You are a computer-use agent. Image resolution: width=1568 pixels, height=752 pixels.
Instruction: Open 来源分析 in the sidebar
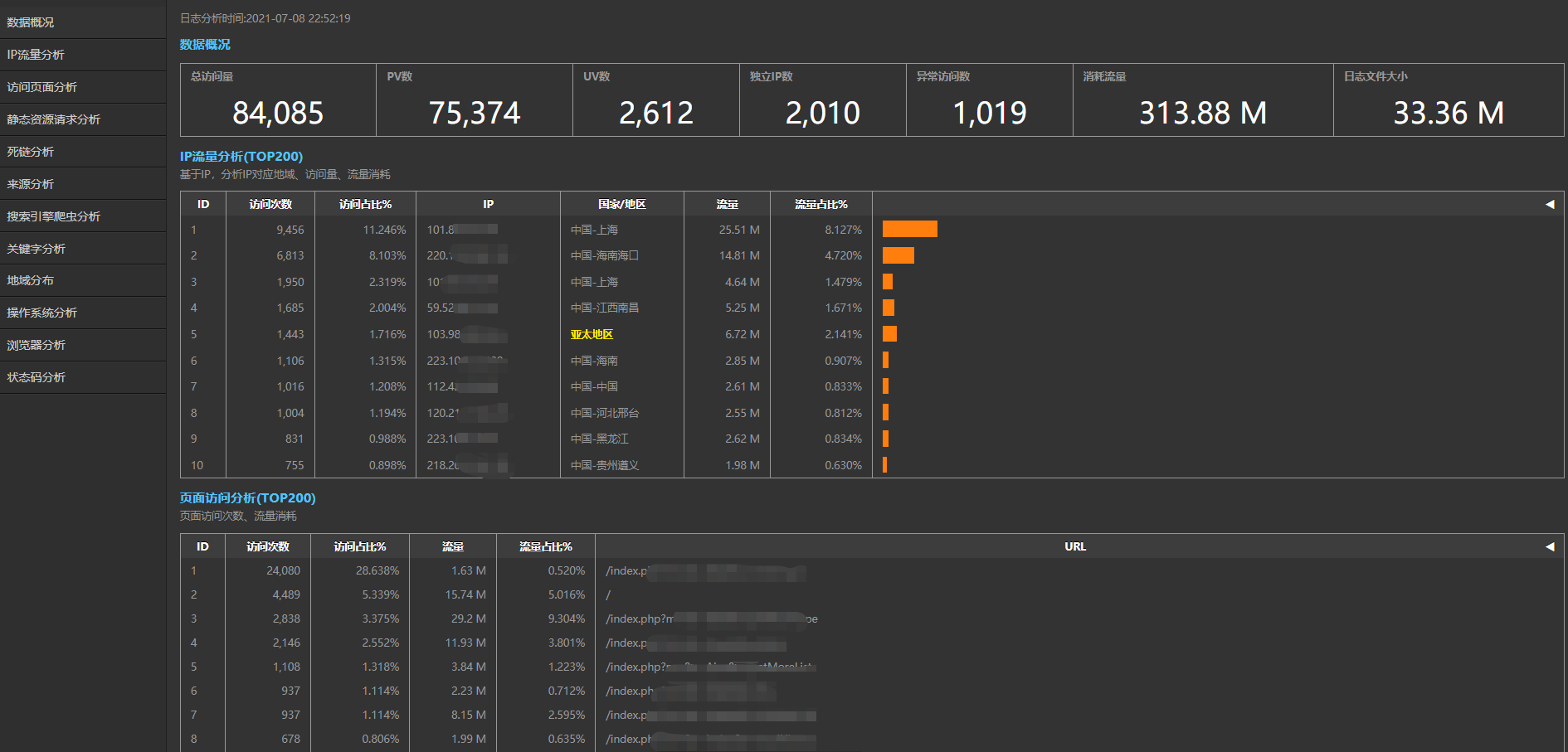[x=83, y=184]
